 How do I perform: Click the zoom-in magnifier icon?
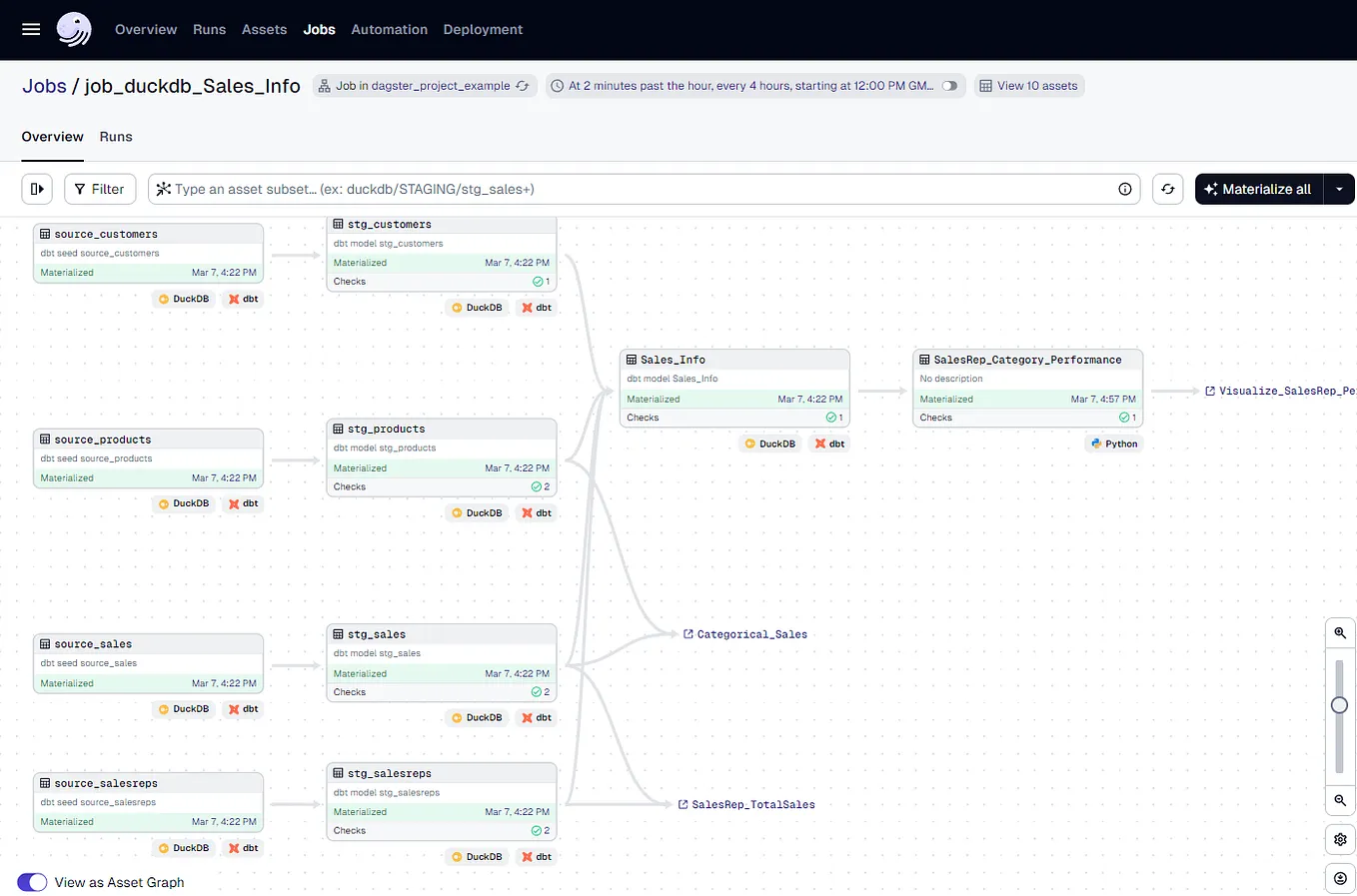click(x=1339, y=632)
